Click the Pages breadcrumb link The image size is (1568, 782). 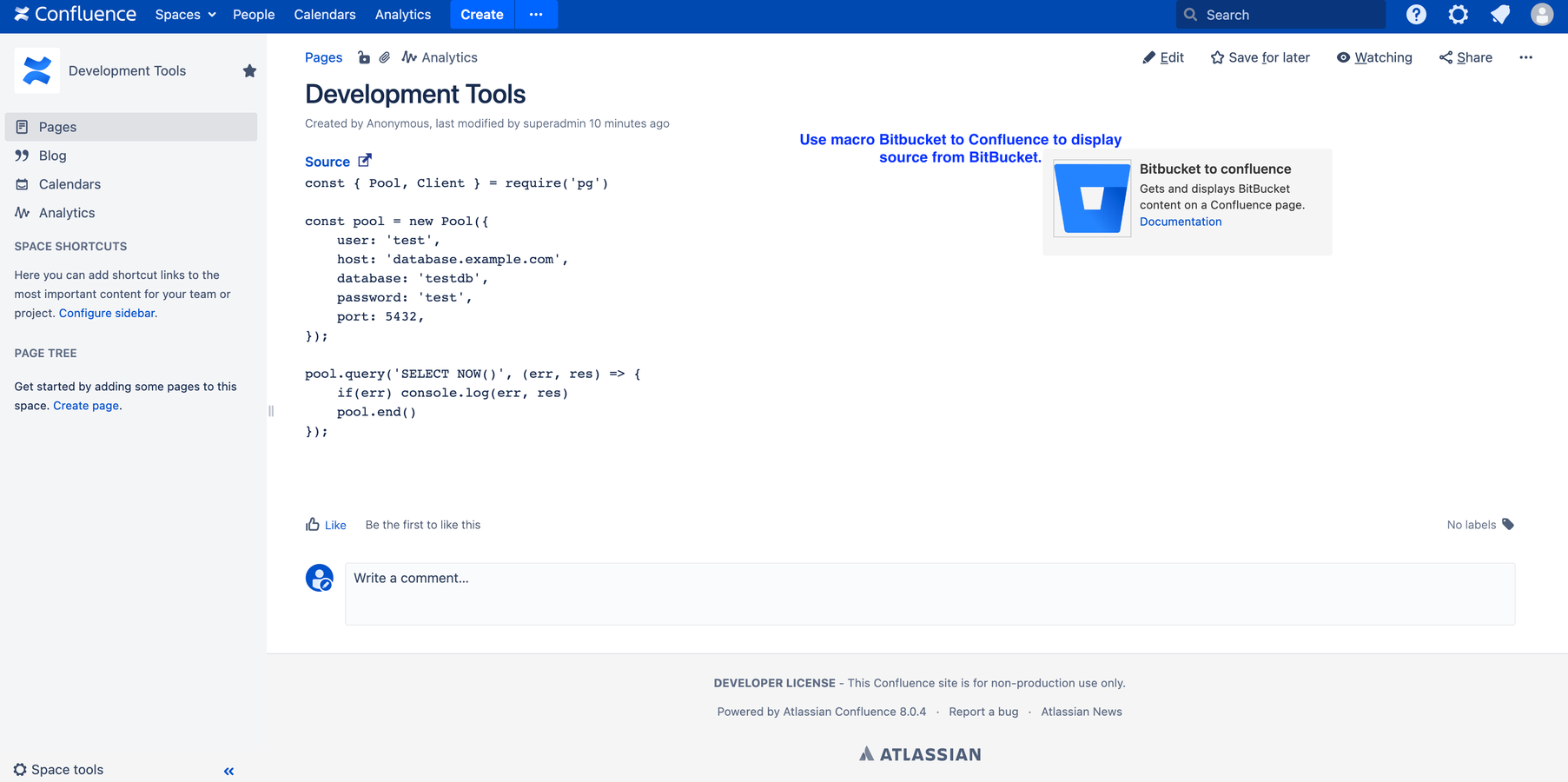(323, 57)
